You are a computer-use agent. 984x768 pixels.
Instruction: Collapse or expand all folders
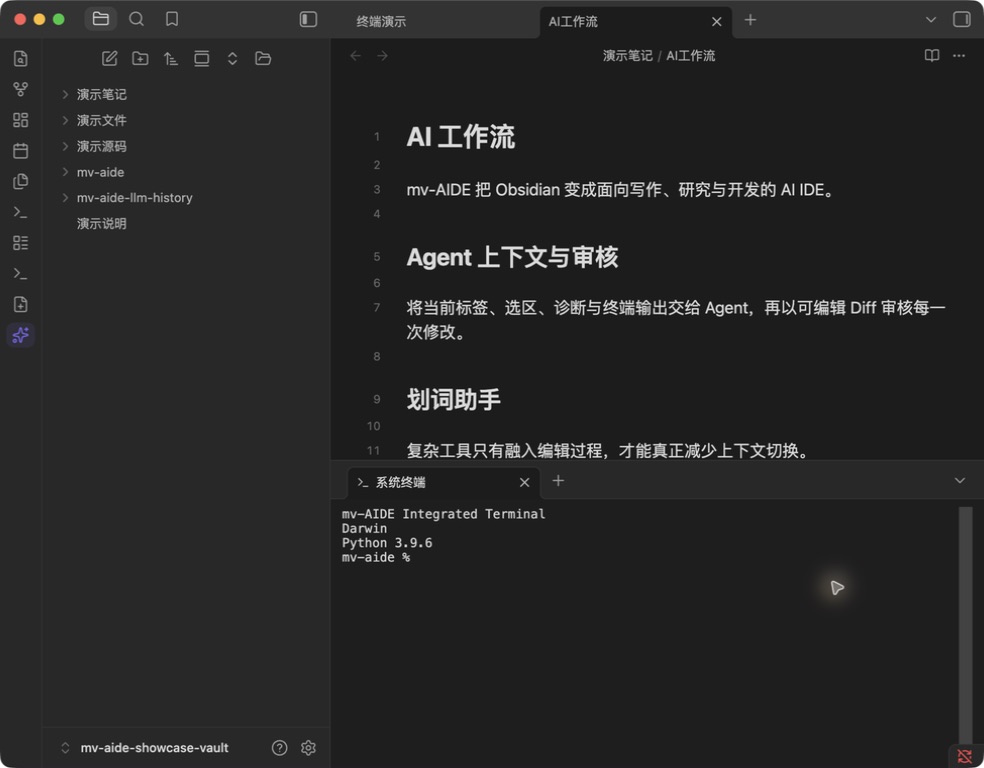click(232, 58)
